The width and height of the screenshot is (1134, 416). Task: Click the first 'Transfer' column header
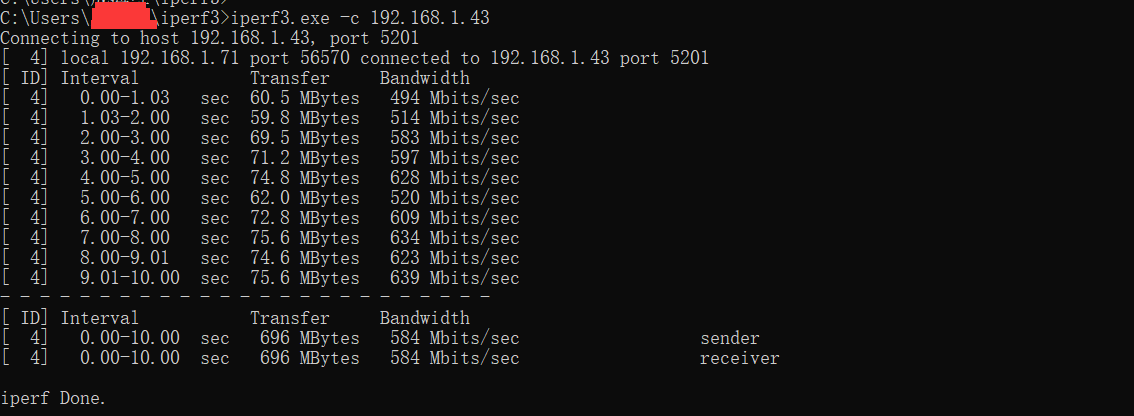(x=290, y=78)
